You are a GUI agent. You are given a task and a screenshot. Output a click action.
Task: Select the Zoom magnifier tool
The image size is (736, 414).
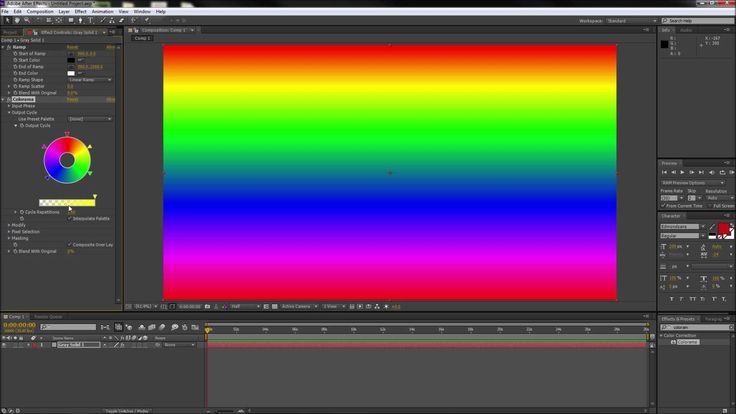pyautogui.click(x=27, y=21)
